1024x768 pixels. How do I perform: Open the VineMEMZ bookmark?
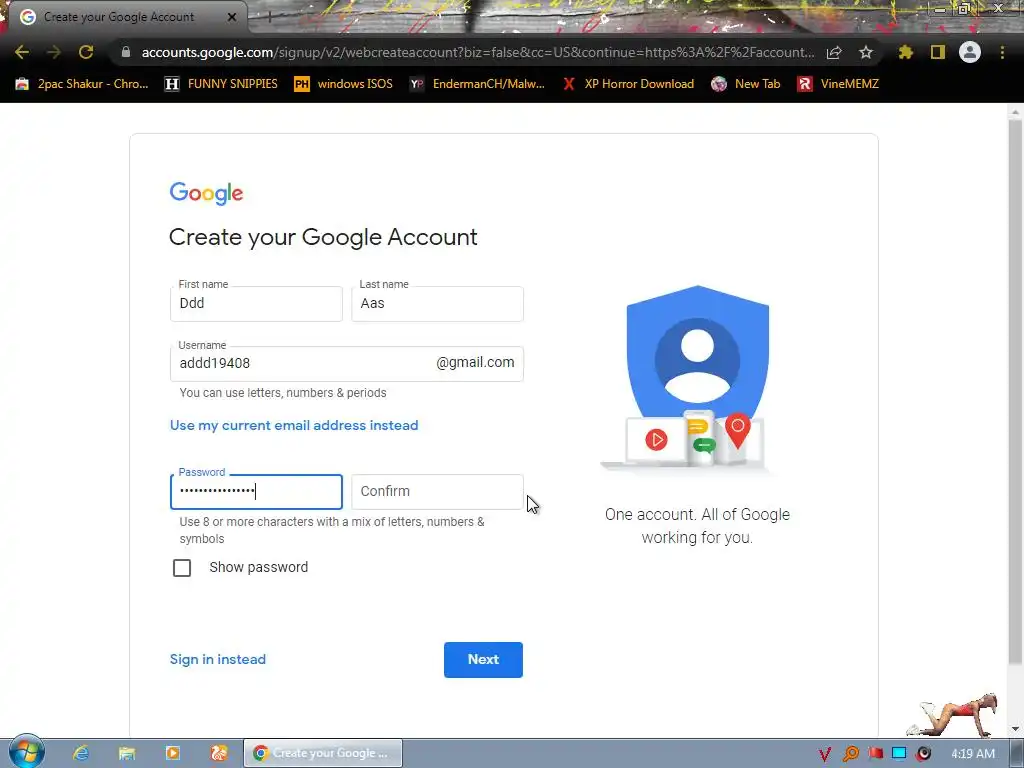pyautogui.click(x=839, y=84)
